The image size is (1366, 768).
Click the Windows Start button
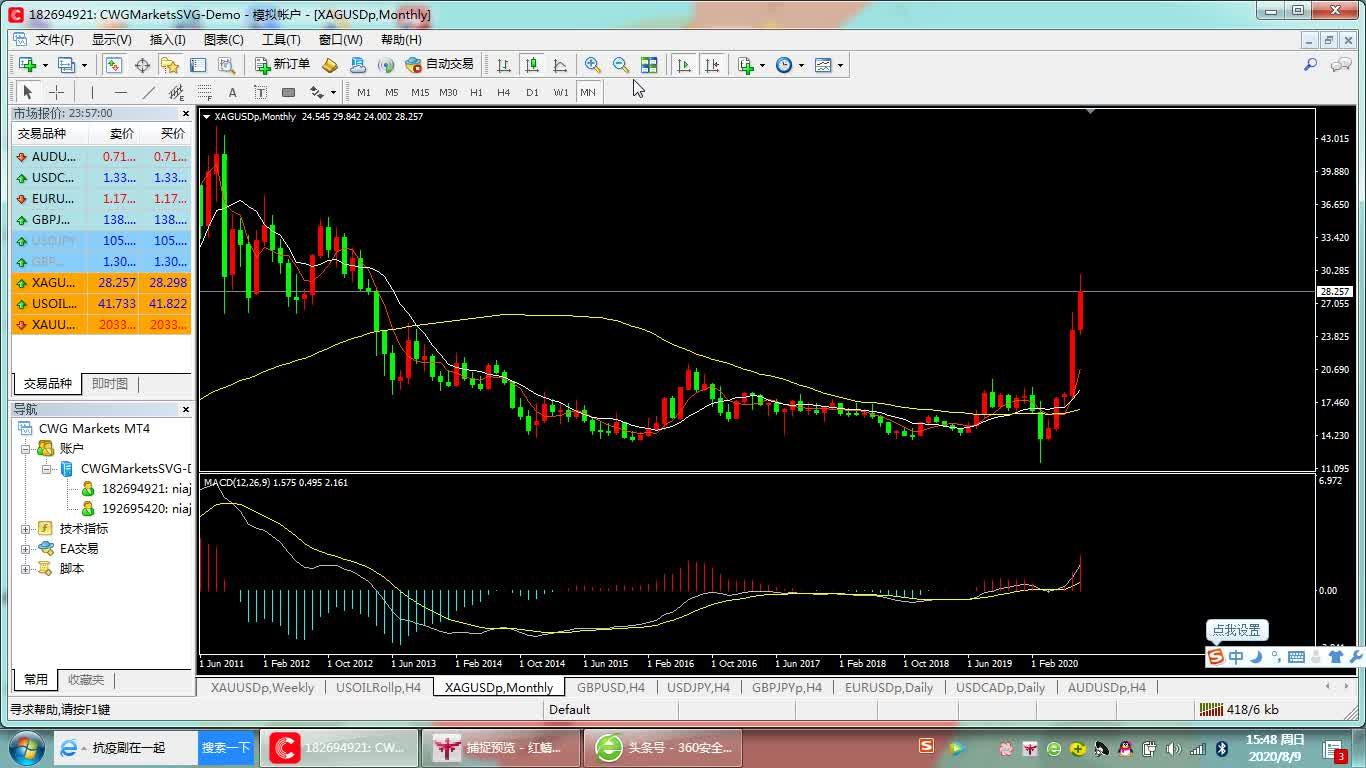point(25,747)
